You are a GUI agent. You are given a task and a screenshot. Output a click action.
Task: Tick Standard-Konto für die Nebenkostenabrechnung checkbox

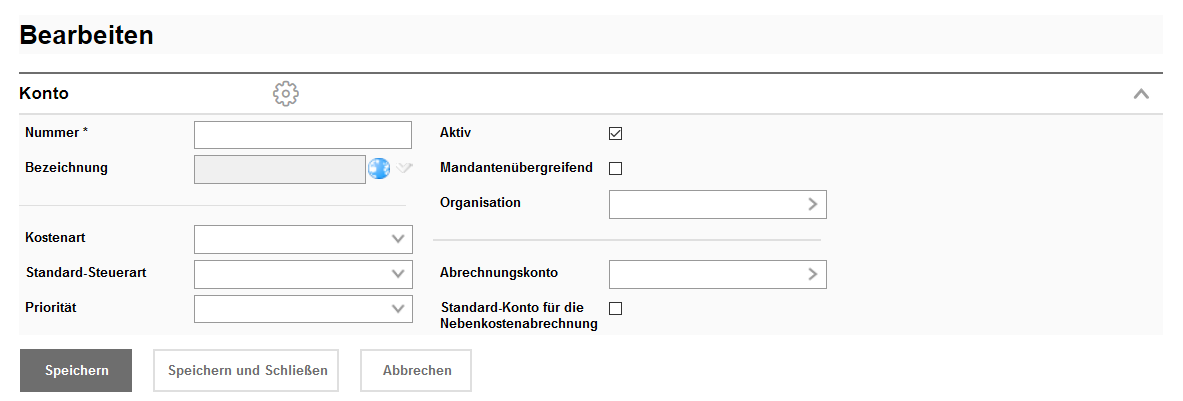pyautogui.click(x=616, y=309)
